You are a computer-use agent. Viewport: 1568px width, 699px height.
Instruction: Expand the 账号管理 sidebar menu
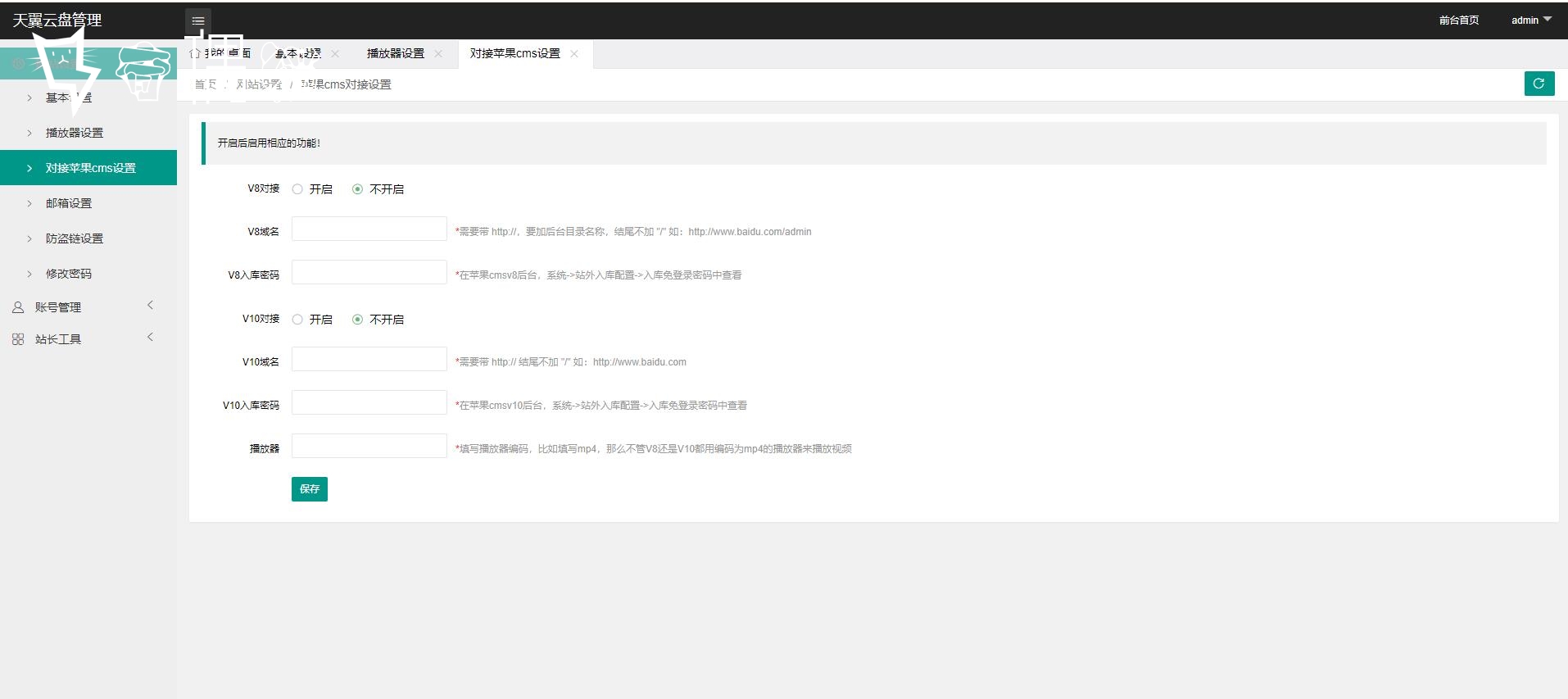click(88, 307)
